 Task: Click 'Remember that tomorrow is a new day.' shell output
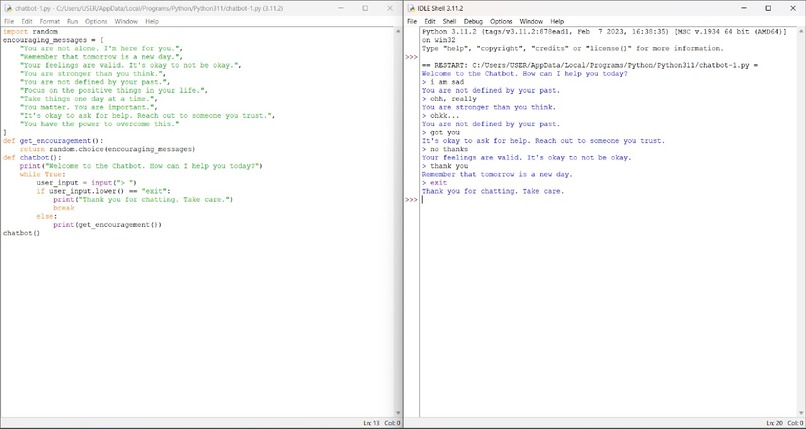pos(497,174)
